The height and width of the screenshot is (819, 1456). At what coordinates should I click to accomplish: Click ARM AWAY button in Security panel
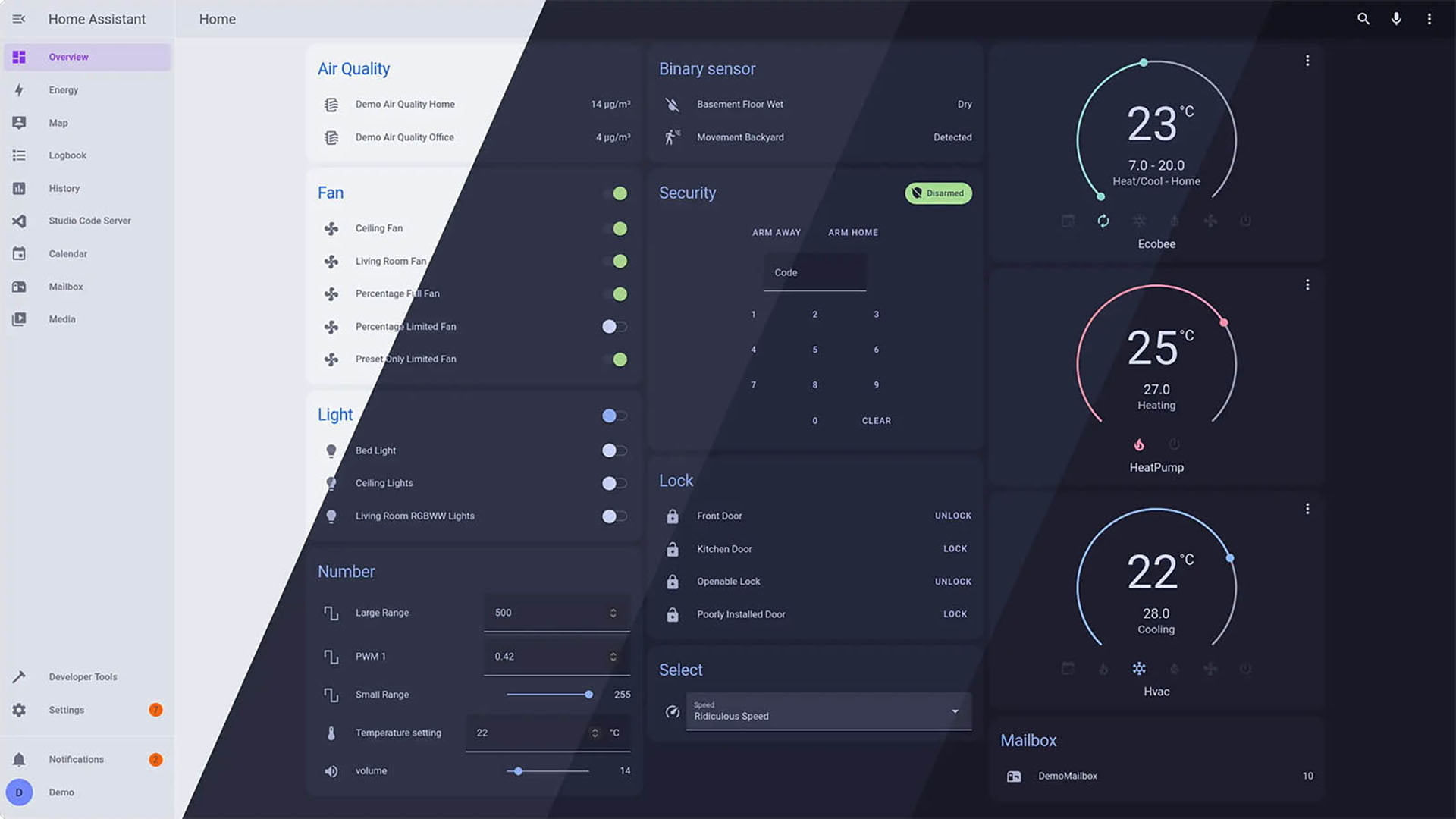pyautogui.click(x=777, y=232)
